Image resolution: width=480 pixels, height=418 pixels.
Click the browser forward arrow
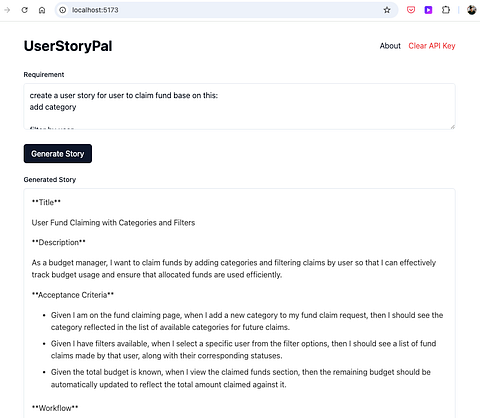[7, 10]
